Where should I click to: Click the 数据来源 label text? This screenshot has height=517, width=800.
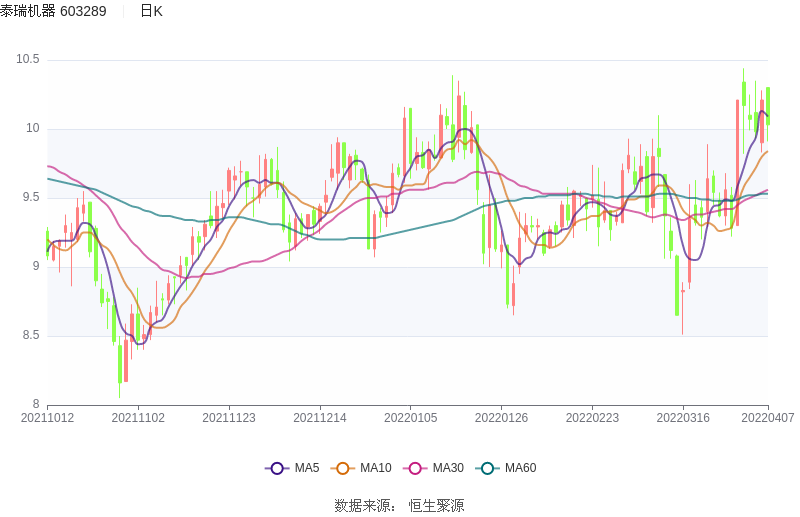pyautogui.click(x=362, y=506)
